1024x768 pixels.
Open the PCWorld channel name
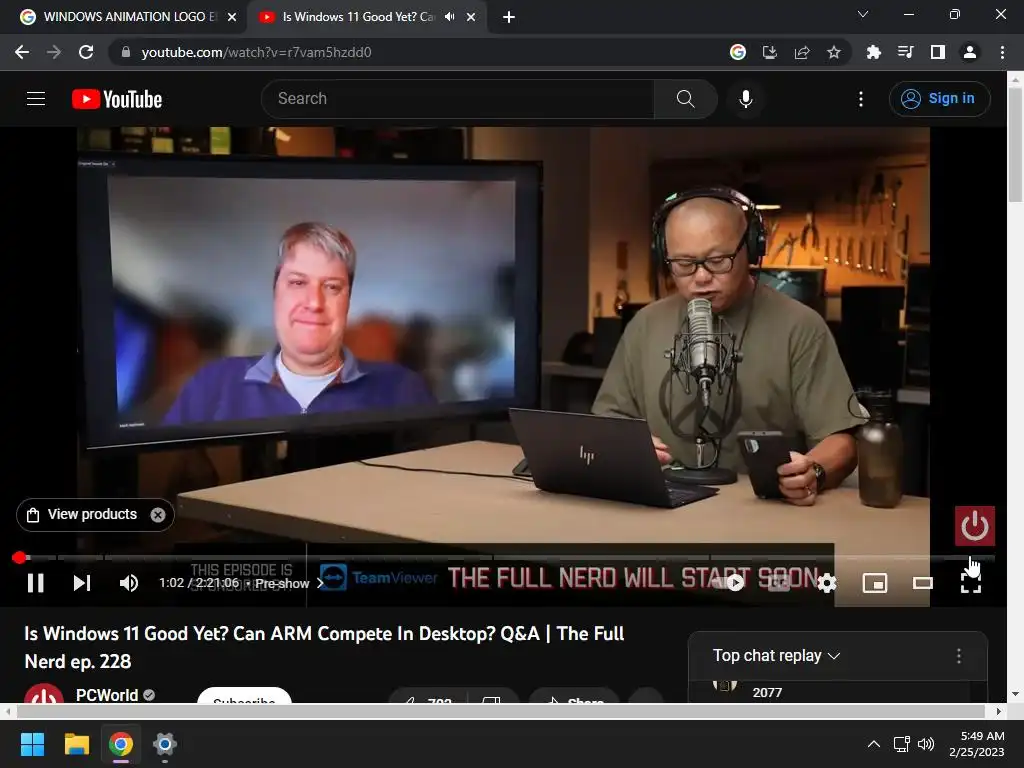pyautogui.click(x=107, y=695)
